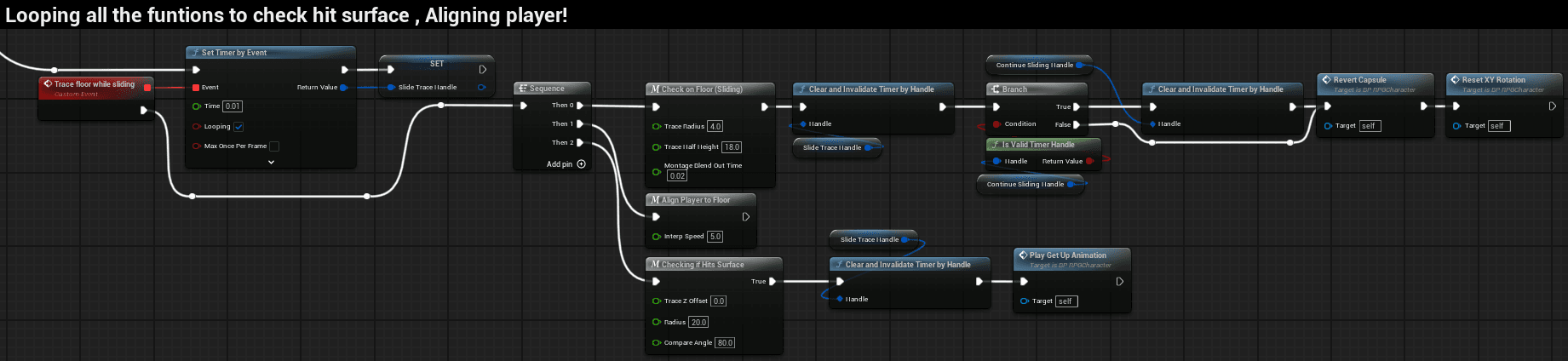Click the red delegate pin on Trace floor event
The height and width of the screenshot is (361, 1568).
click(x=147, y=87)
